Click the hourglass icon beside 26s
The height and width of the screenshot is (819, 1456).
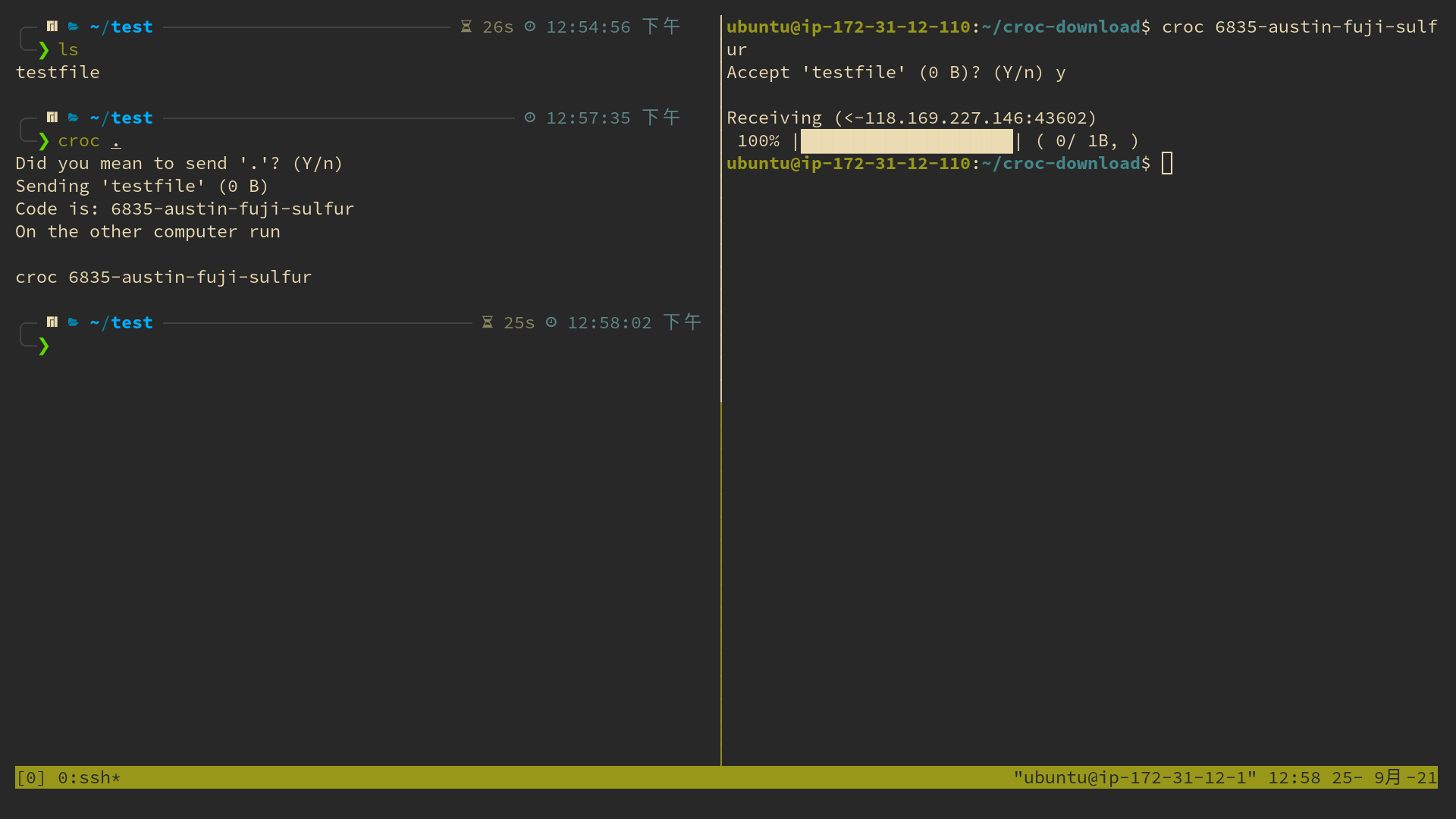(466, 27)
